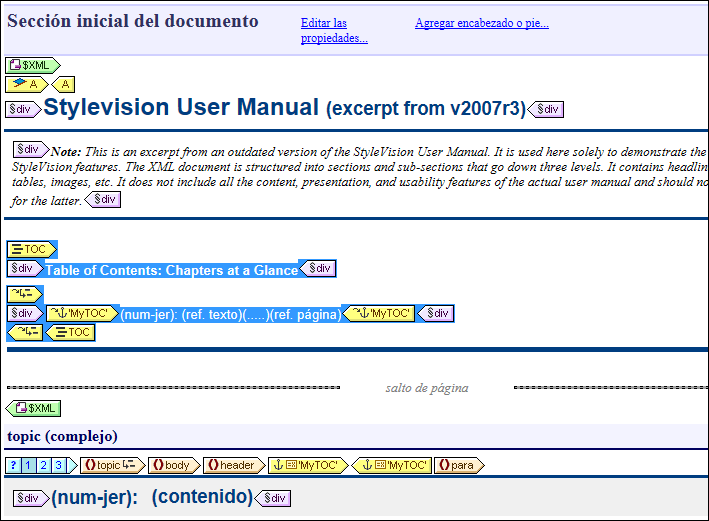Click the closing TOC tag marker
This screenshot has height=521, width=709.
(70, 332)
